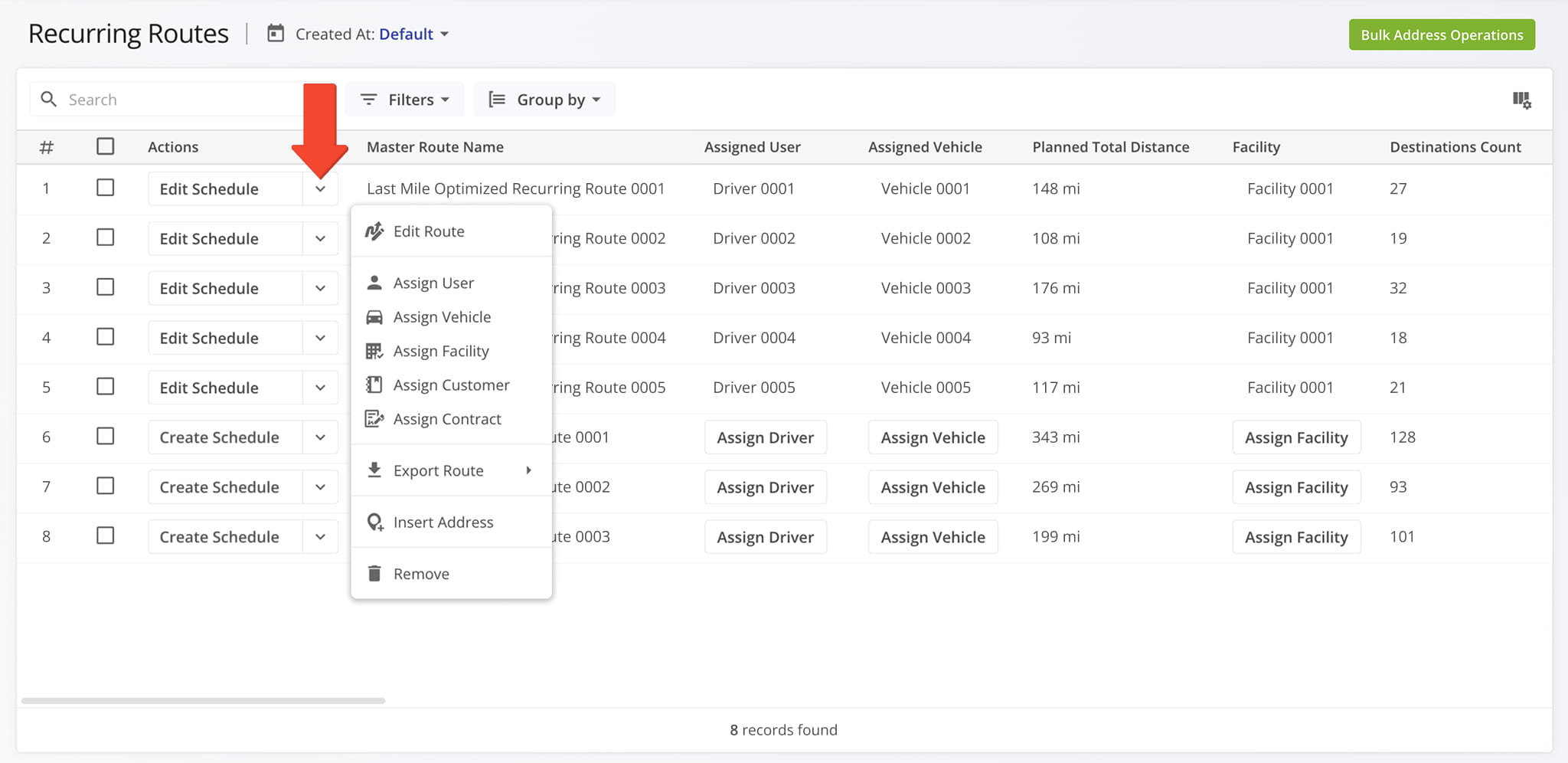Screen dimensions: 1568x763
Task: Click the calendar icon next to Created At
Action: (276, 33)
